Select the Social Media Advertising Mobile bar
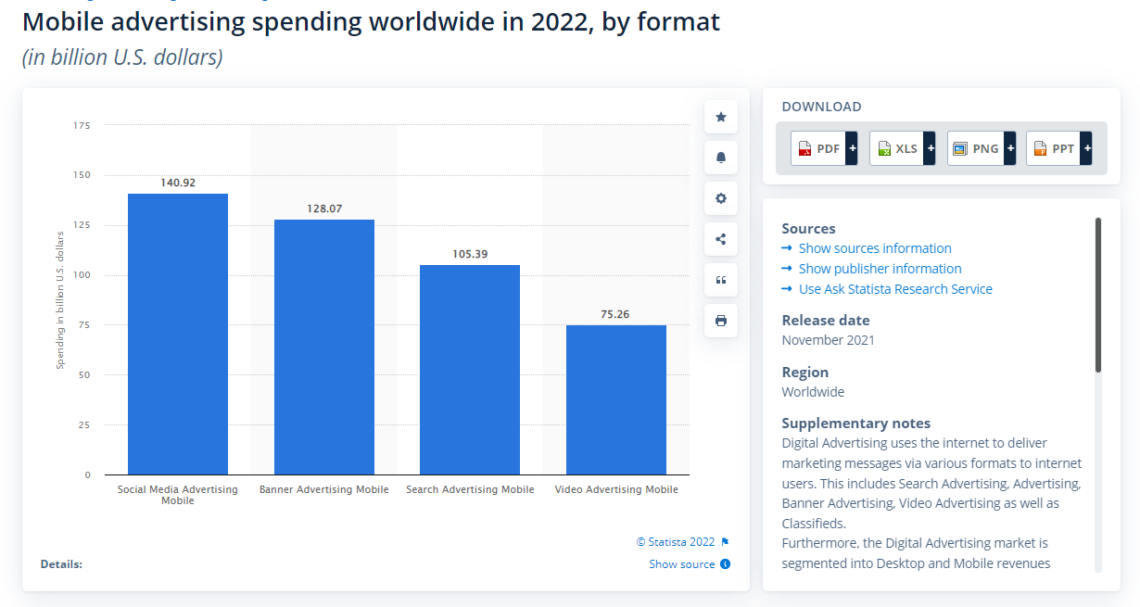Image resolution: width=1140 pixels, height=607 pixels. pos(178,330)
